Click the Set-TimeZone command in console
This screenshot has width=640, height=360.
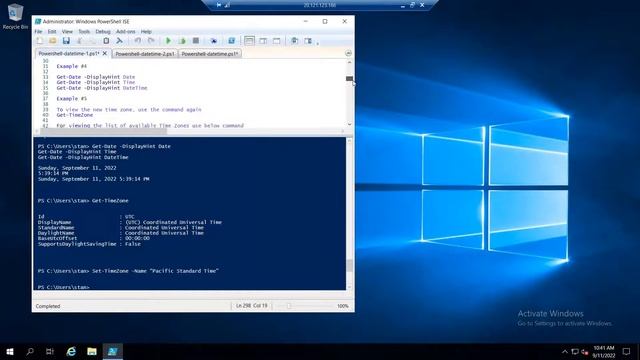point(155,271)
